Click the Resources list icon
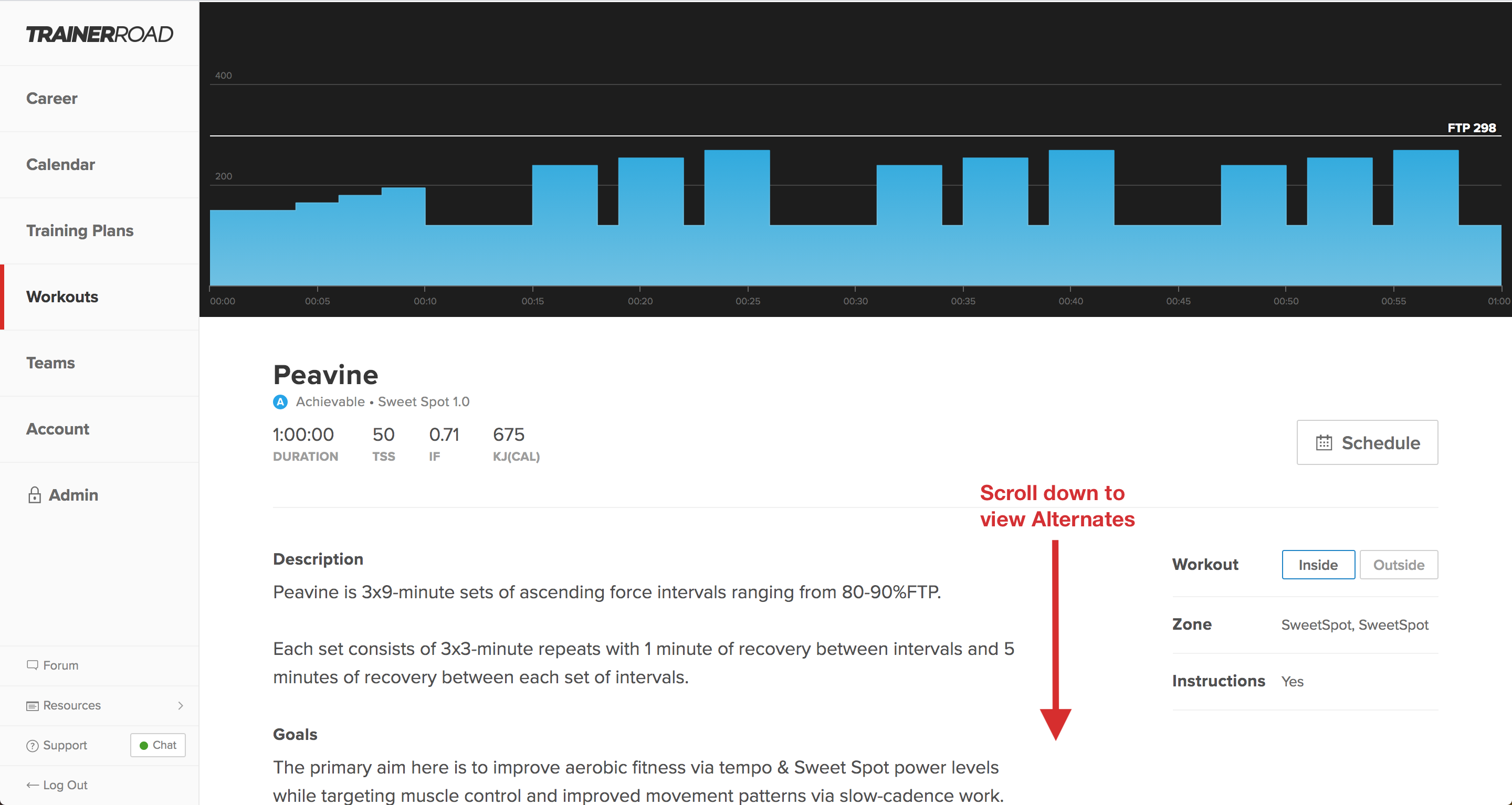The image size is (1512, 805). coord(32,705)
